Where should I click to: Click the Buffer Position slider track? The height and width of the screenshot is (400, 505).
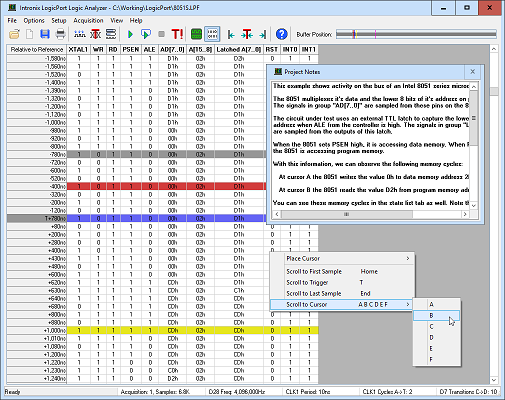416,34
